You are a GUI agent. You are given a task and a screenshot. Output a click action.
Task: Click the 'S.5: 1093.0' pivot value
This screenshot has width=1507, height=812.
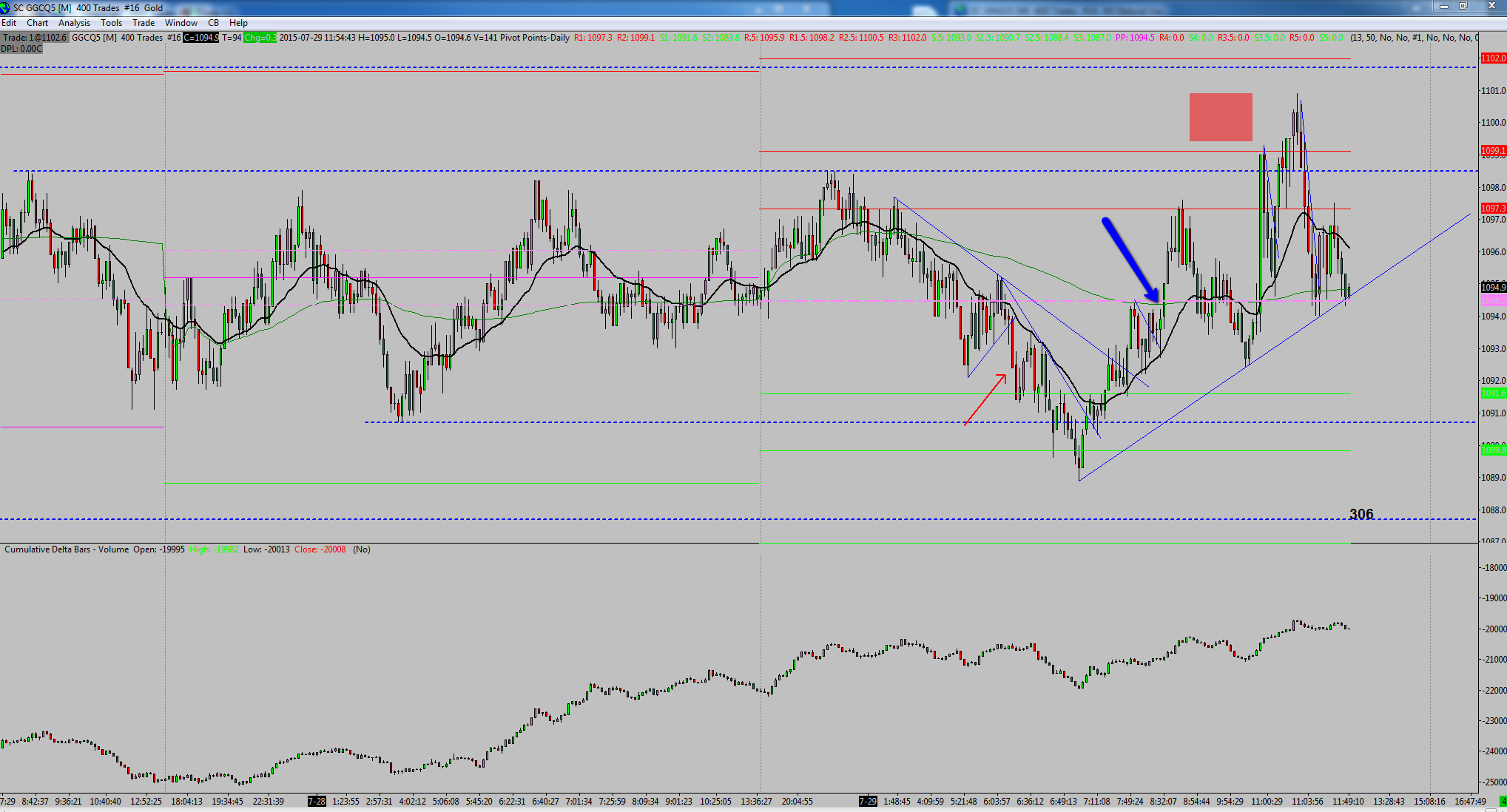[x=951, y=38]
